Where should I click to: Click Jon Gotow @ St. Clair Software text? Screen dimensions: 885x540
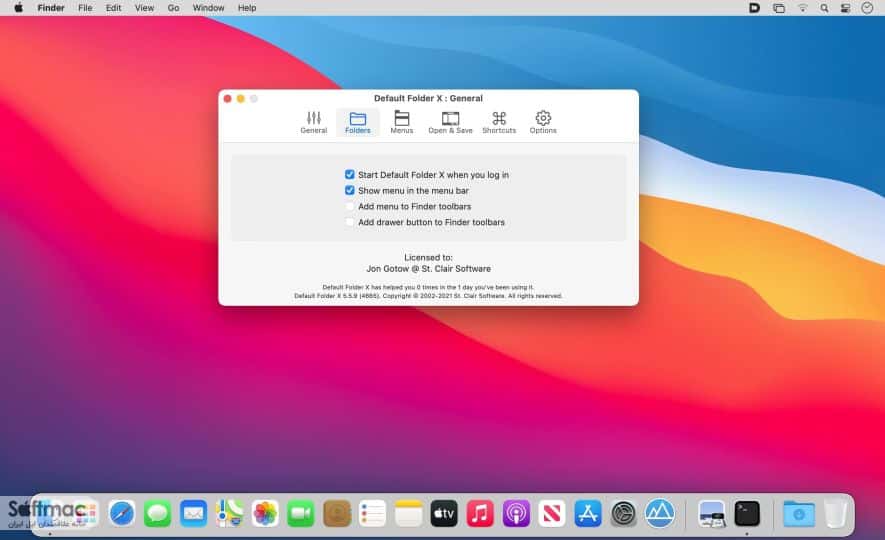(428, 269)
